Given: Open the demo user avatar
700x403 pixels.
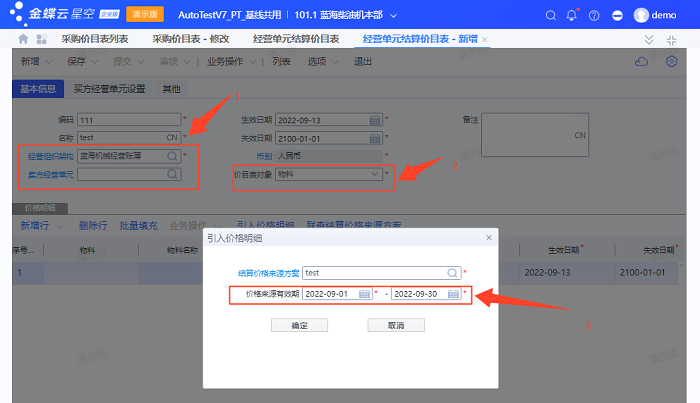Looking at the screenshot, I should (641, 15).
